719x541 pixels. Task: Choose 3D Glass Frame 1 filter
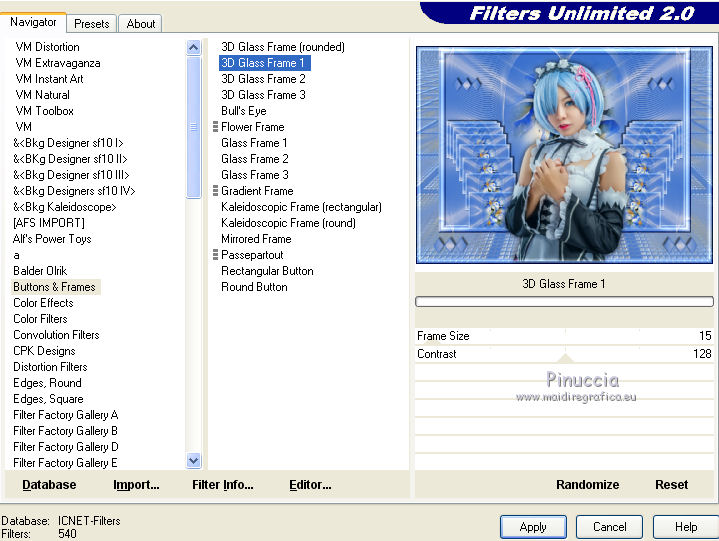265,63
